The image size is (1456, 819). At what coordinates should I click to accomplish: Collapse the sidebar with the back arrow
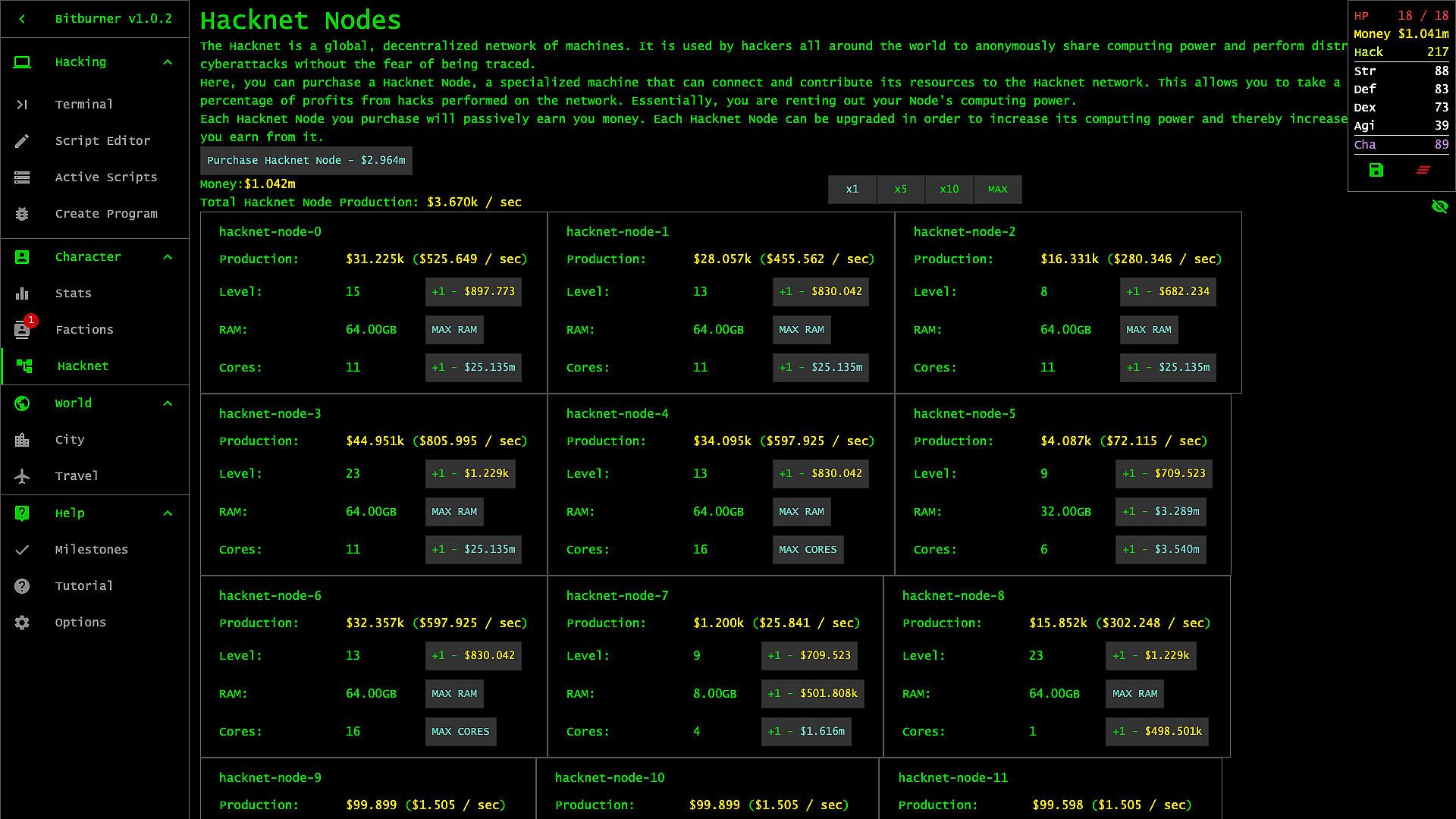click(x=22, y=19)
